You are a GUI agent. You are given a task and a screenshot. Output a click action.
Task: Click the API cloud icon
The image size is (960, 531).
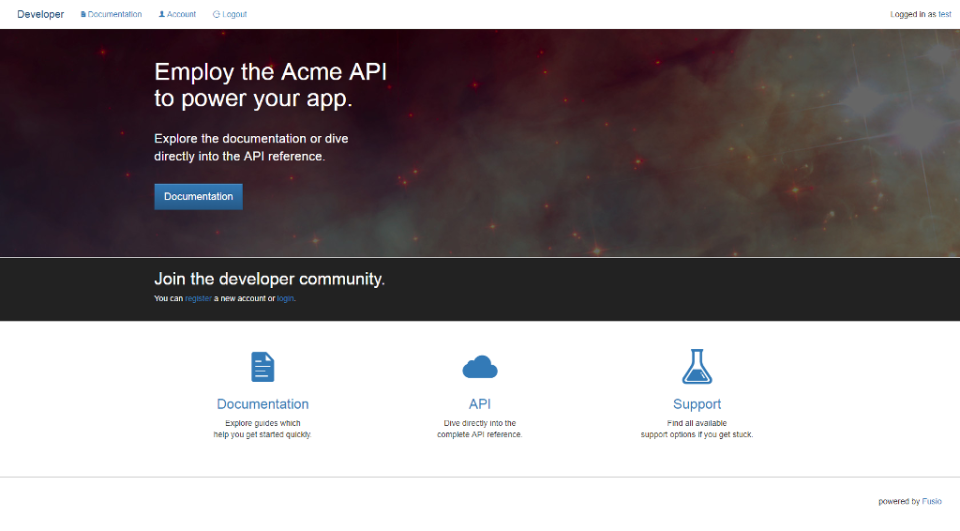click(480, 367)
